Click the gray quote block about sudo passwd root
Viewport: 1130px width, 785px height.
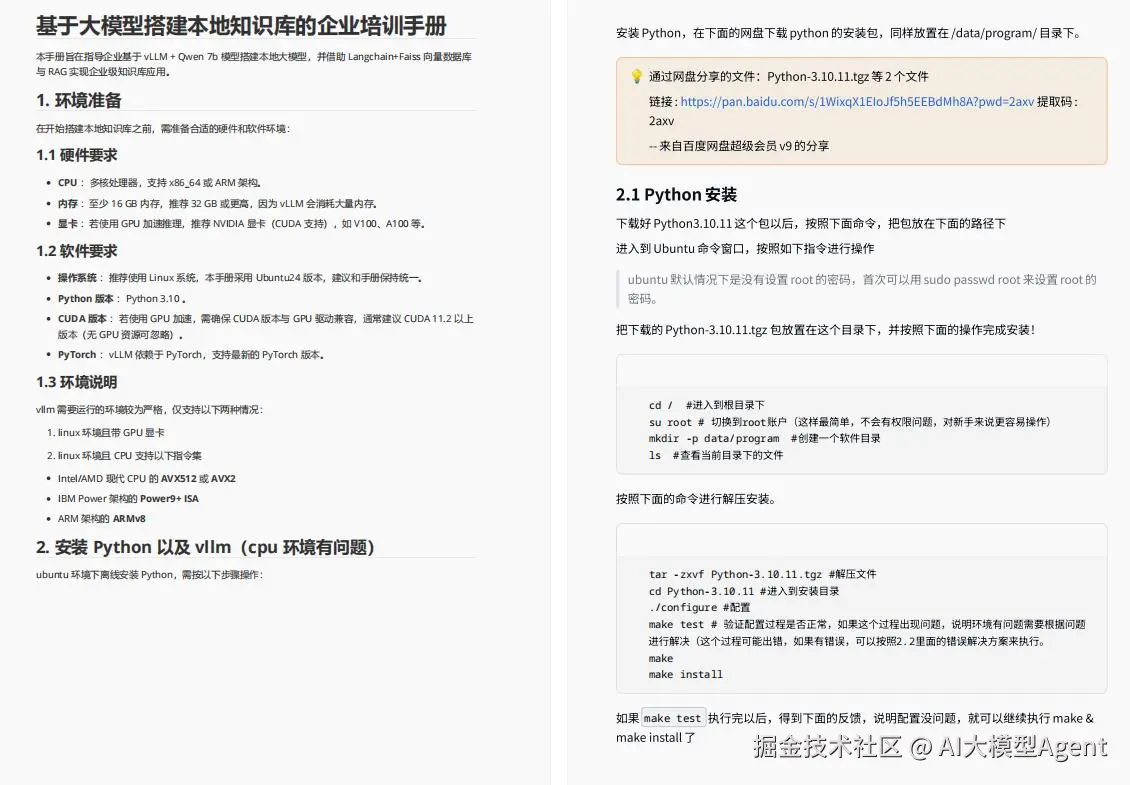click(x=858, y=289)
